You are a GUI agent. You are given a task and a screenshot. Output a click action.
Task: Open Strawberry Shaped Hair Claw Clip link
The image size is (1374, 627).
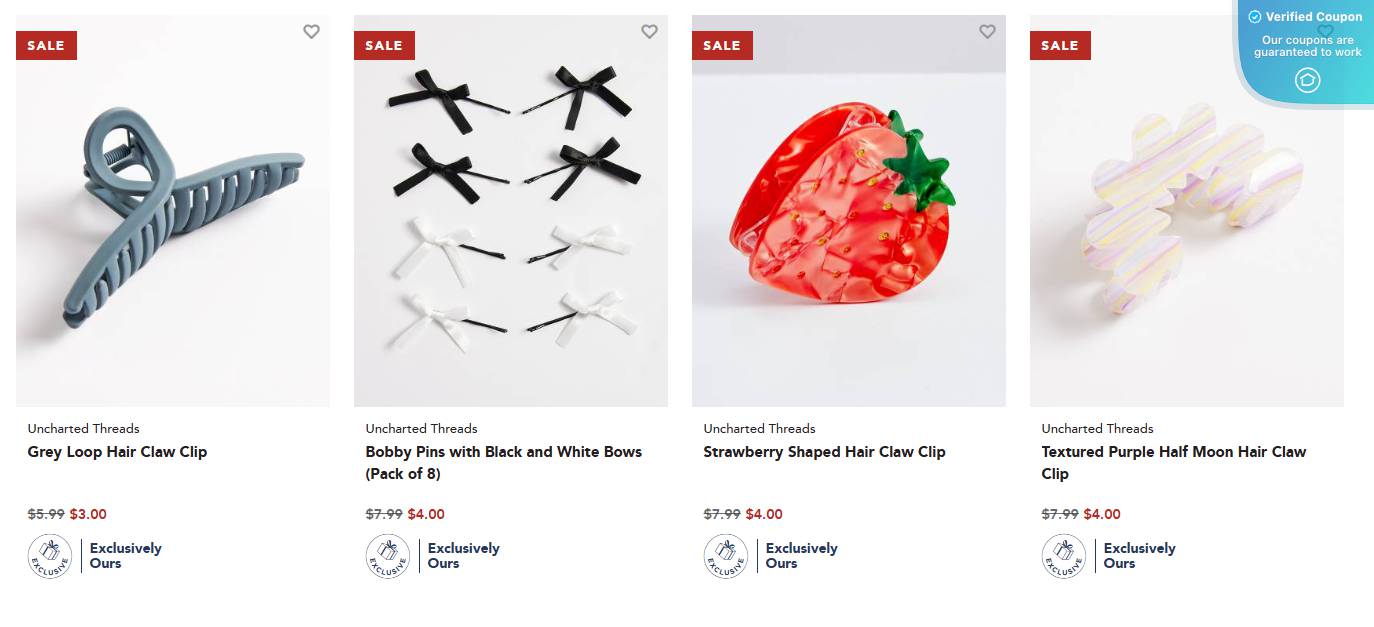coord(824,452)
